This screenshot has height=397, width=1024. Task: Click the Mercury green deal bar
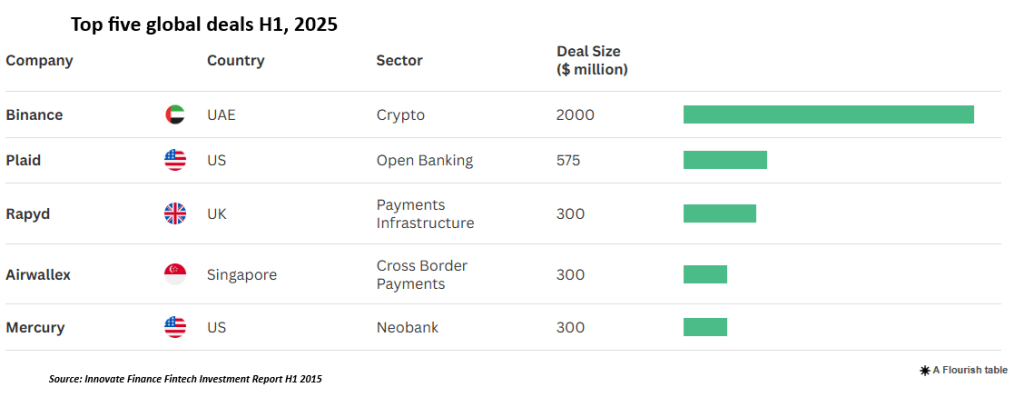[705, 327]
